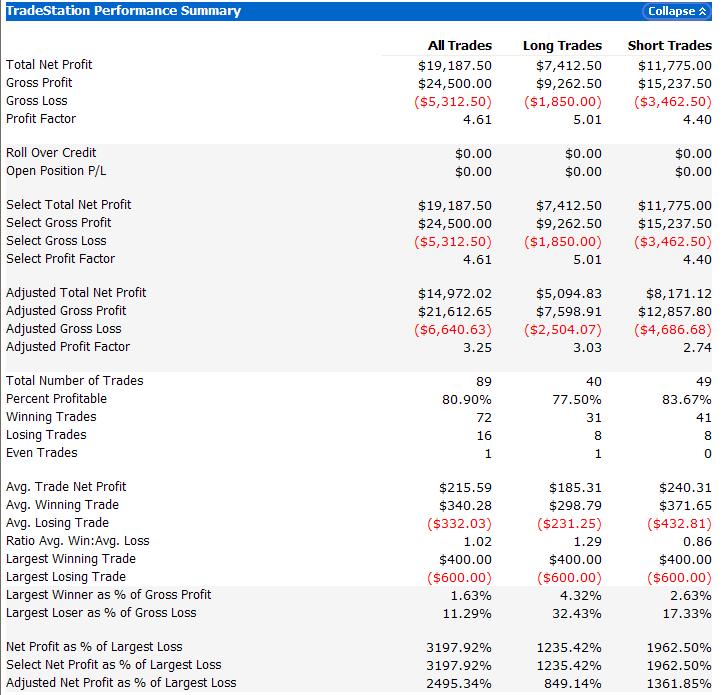Screen dimensions: 725x695
Task: Click Largest Loser as % of Gross Loss
Action: coord(101,613)
